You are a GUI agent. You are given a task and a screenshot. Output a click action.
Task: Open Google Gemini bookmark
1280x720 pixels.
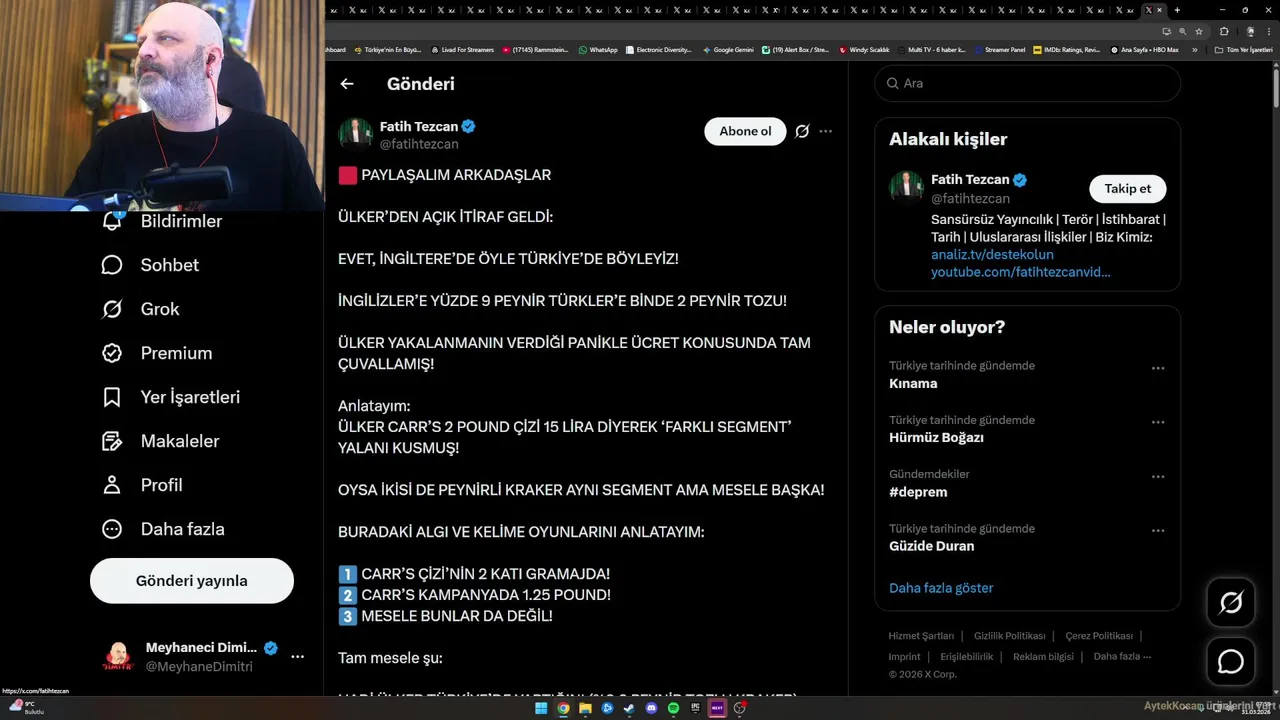point(728,49)
